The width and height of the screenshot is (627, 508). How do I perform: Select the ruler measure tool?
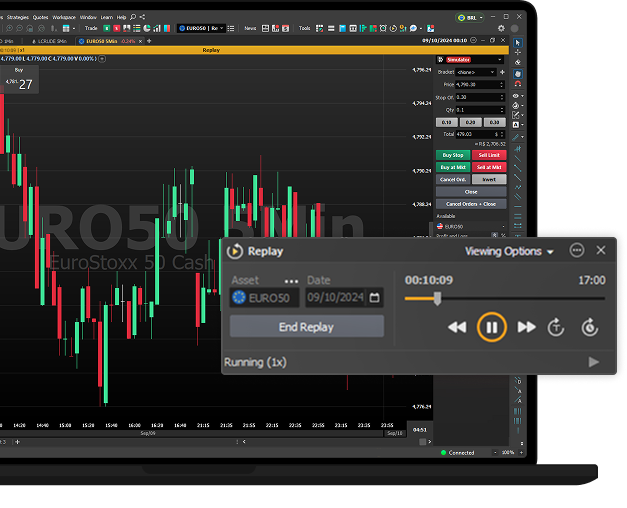click(516, 137)
